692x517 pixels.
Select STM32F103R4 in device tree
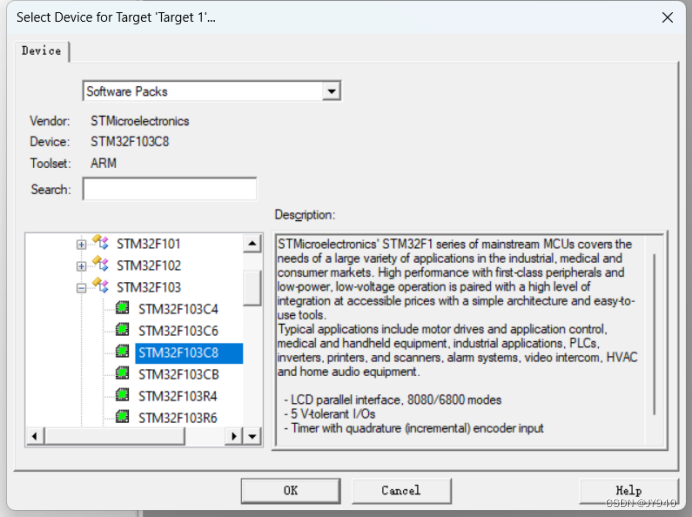pyautogui.click(x=177, y=396)
